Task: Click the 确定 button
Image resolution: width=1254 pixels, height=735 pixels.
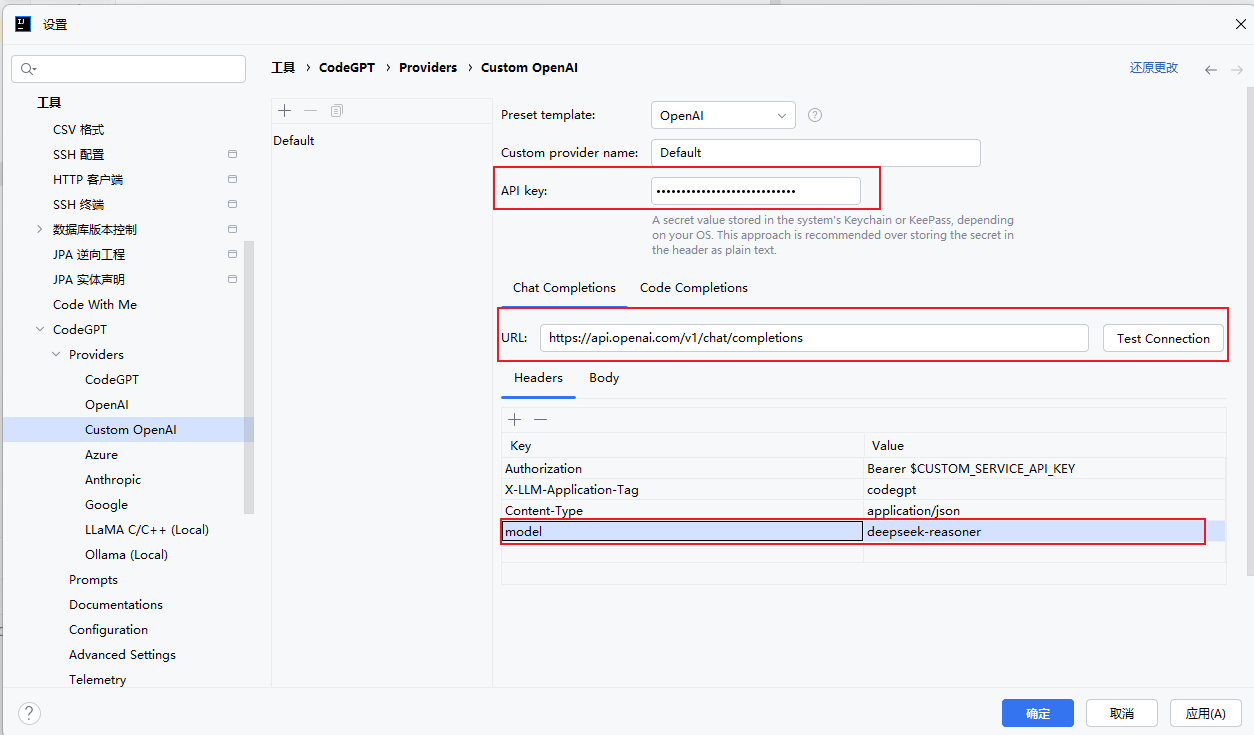Action: [1038, 713]
